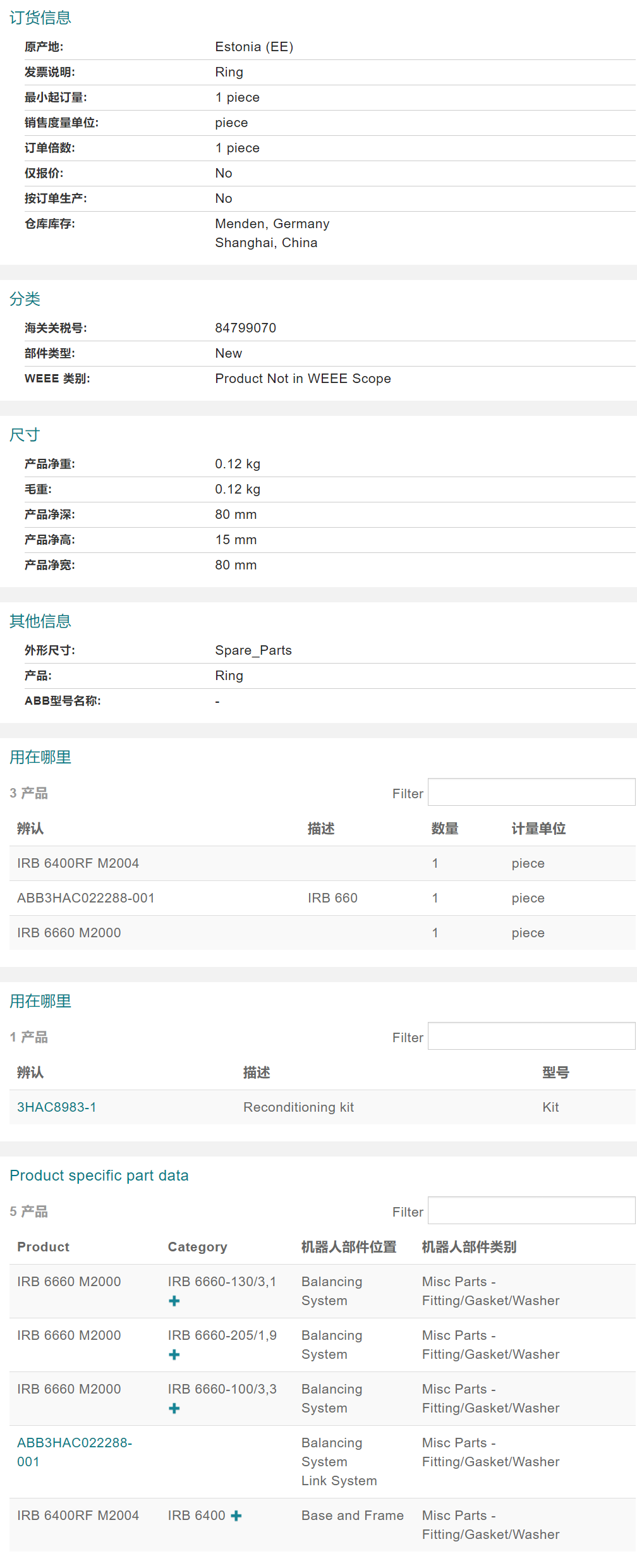Click the Reconditioning kit description cell
Image resolution: width=637 pixels, height=1568 pixels.
(x=298, y=1107)
